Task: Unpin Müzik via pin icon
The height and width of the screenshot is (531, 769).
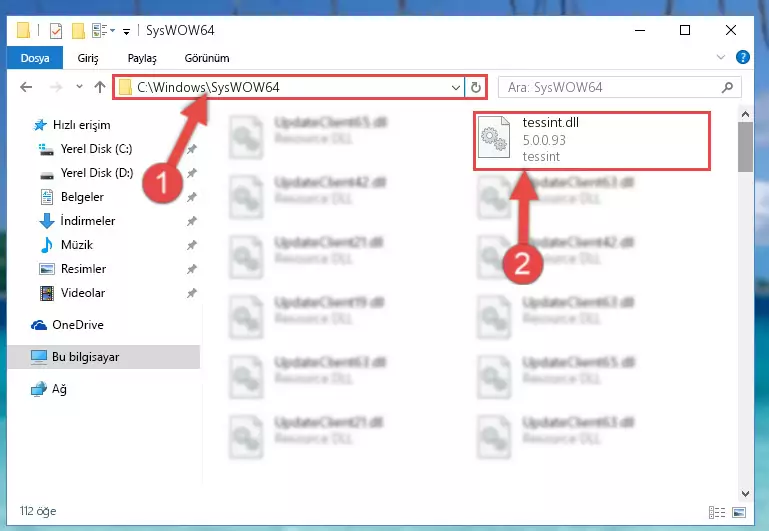Action: click(192, 245)
